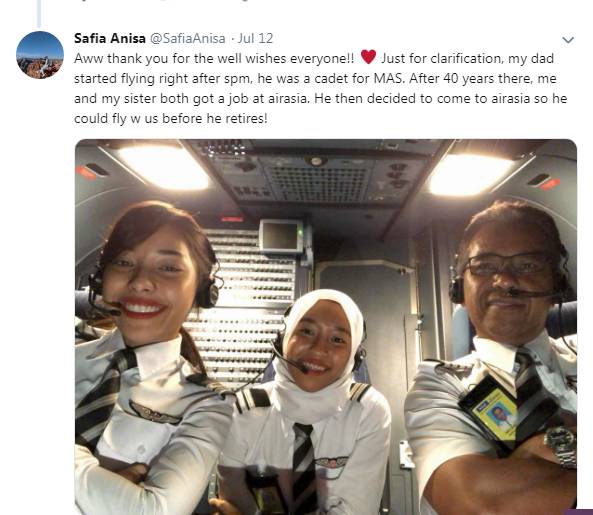Click the yellow ID badge in photo
Screen dimensions: 593x515
(495, 416)
